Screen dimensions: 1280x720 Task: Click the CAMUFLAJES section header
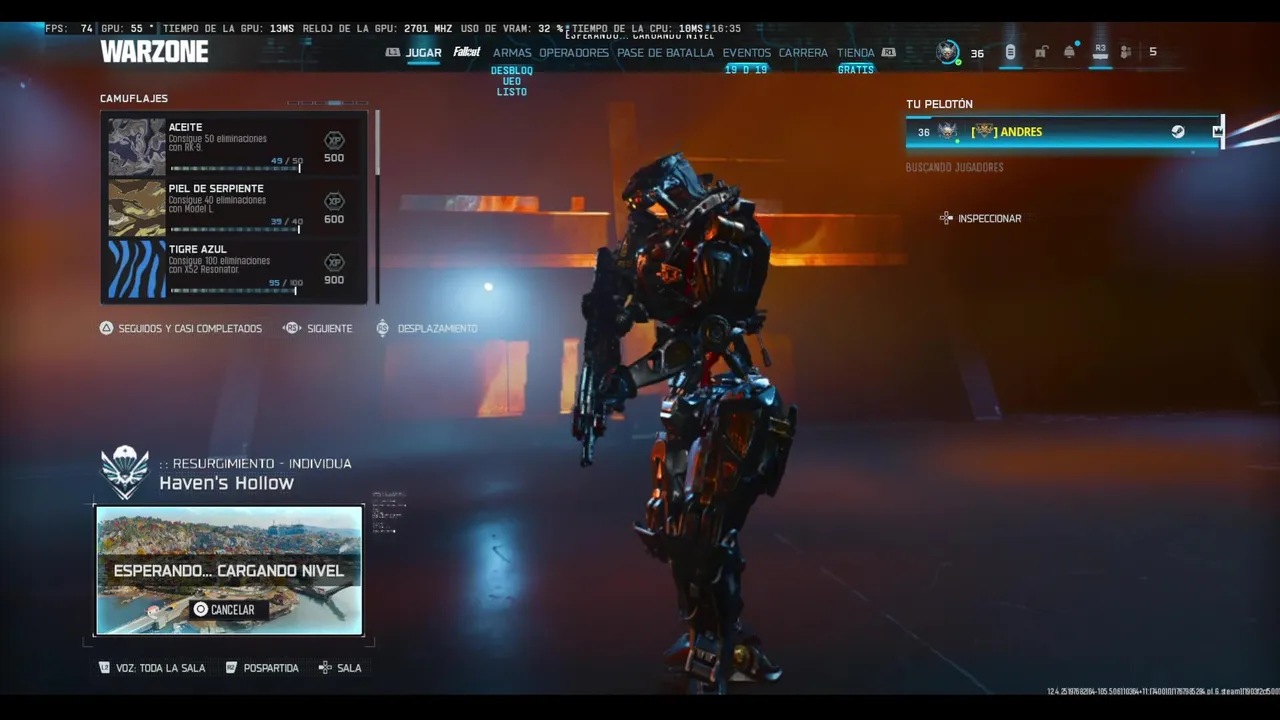[134, 99]
